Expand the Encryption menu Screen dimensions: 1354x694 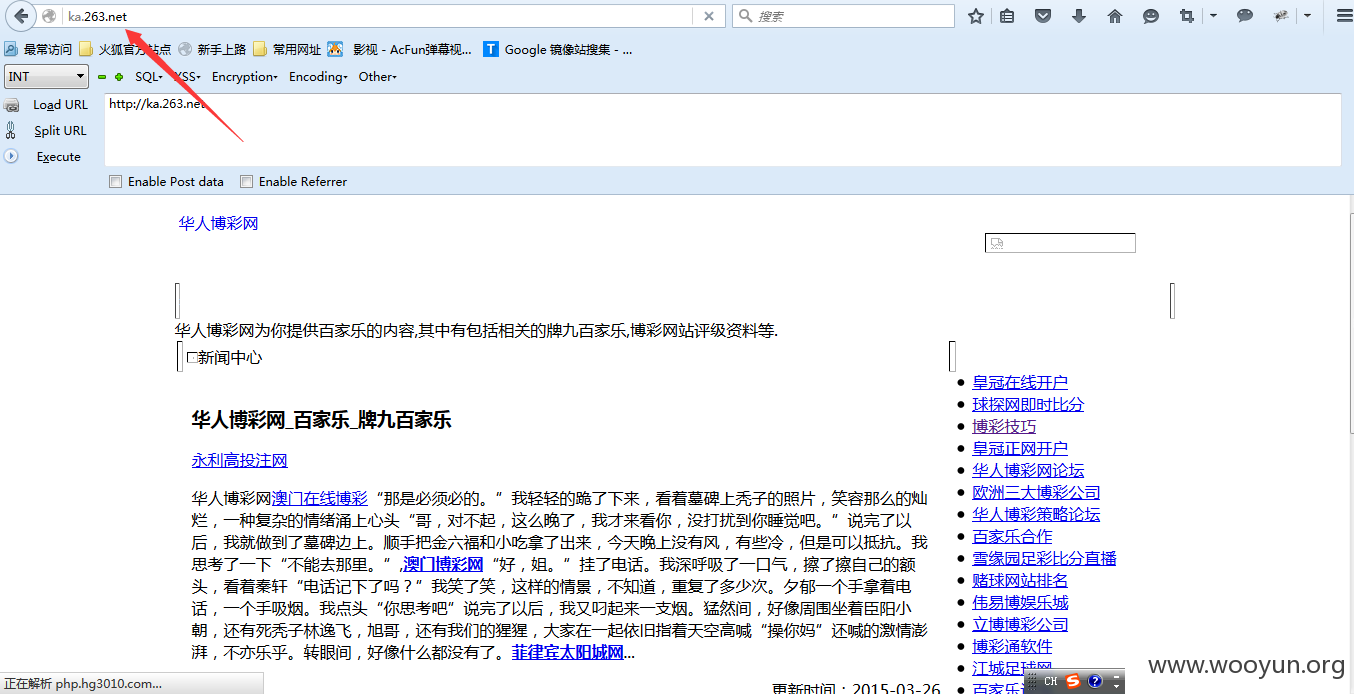coord(244,77)
